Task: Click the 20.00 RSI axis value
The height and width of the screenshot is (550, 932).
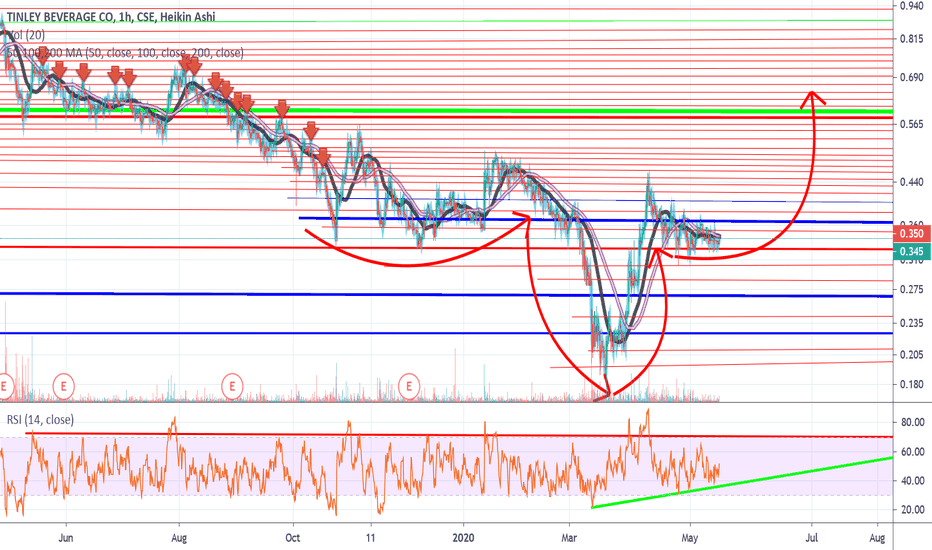Action: point(912,510)
